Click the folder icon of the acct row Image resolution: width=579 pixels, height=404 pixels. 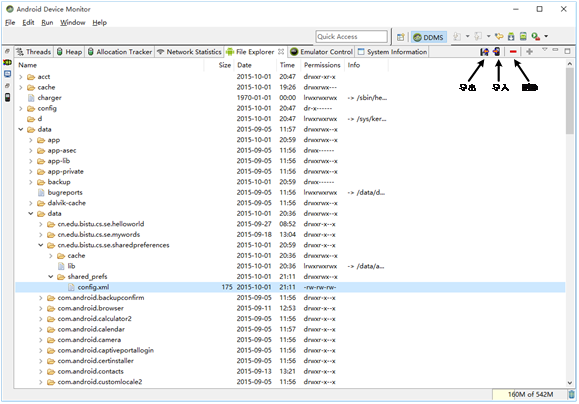(x=31, y=77)
